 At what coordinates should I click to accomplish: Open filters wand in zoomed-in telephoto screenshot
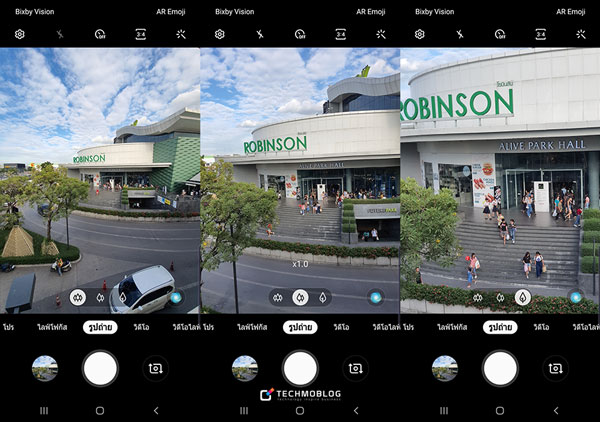pos(581,34)
